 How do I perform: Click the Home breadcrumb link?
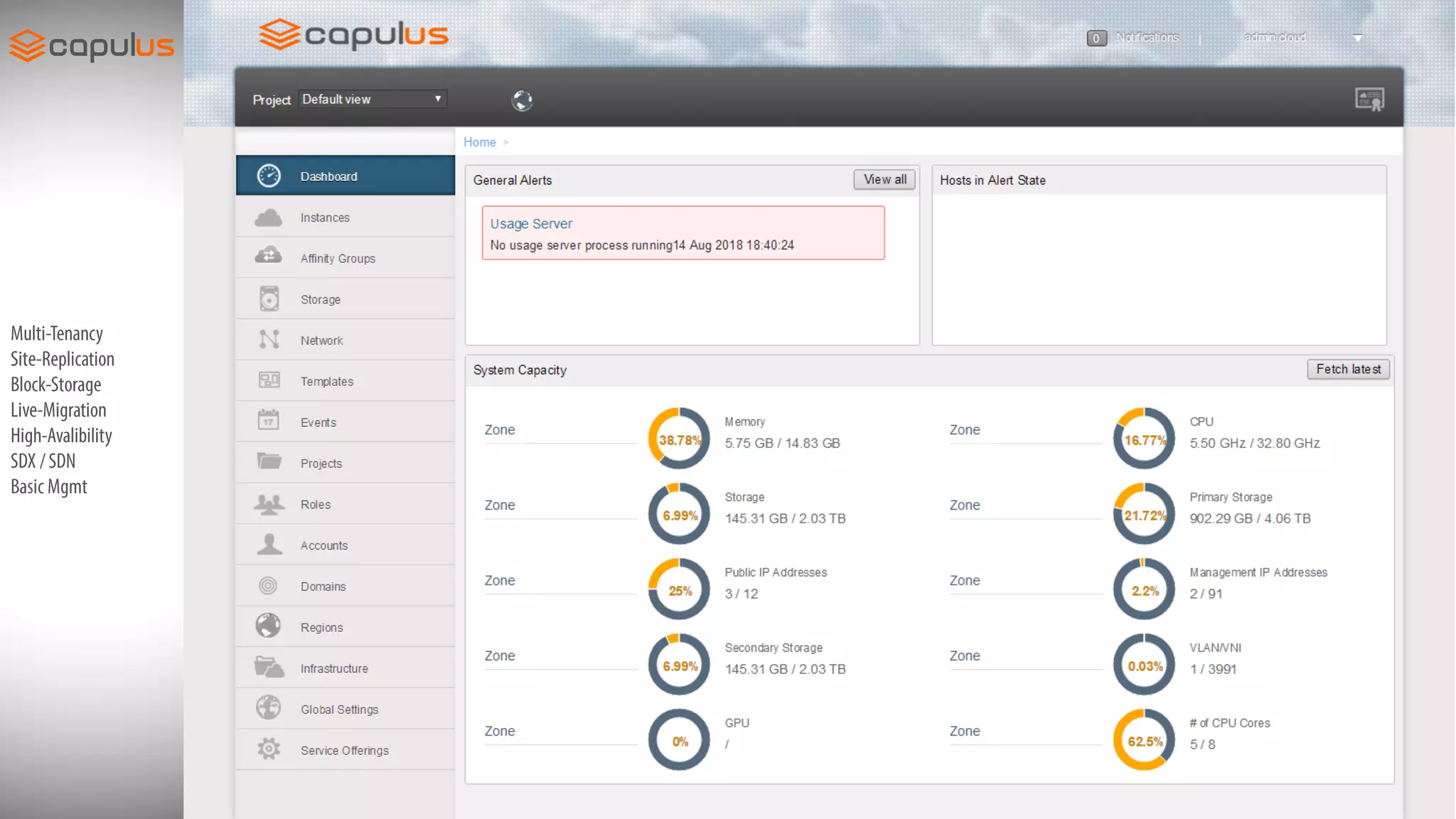pyautogui.click(x=479, y=142)
